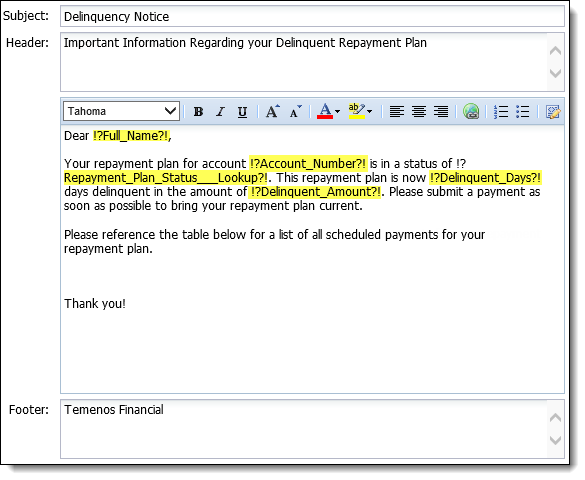Click the Header scroll down arrow

pos(556,73)
